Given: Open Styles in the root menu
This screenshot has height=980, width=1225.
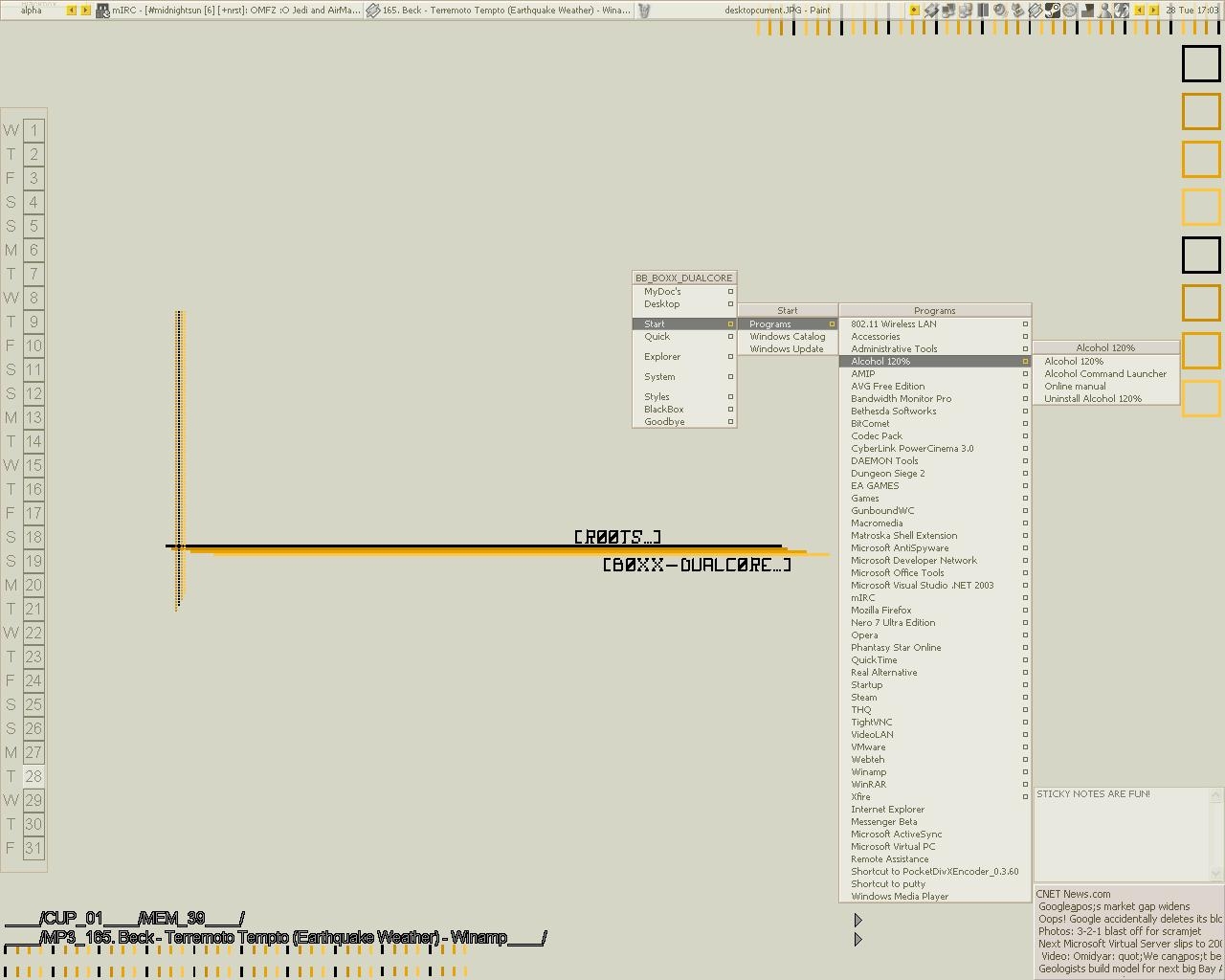Looking at the screenshot, I should point(684,397).
